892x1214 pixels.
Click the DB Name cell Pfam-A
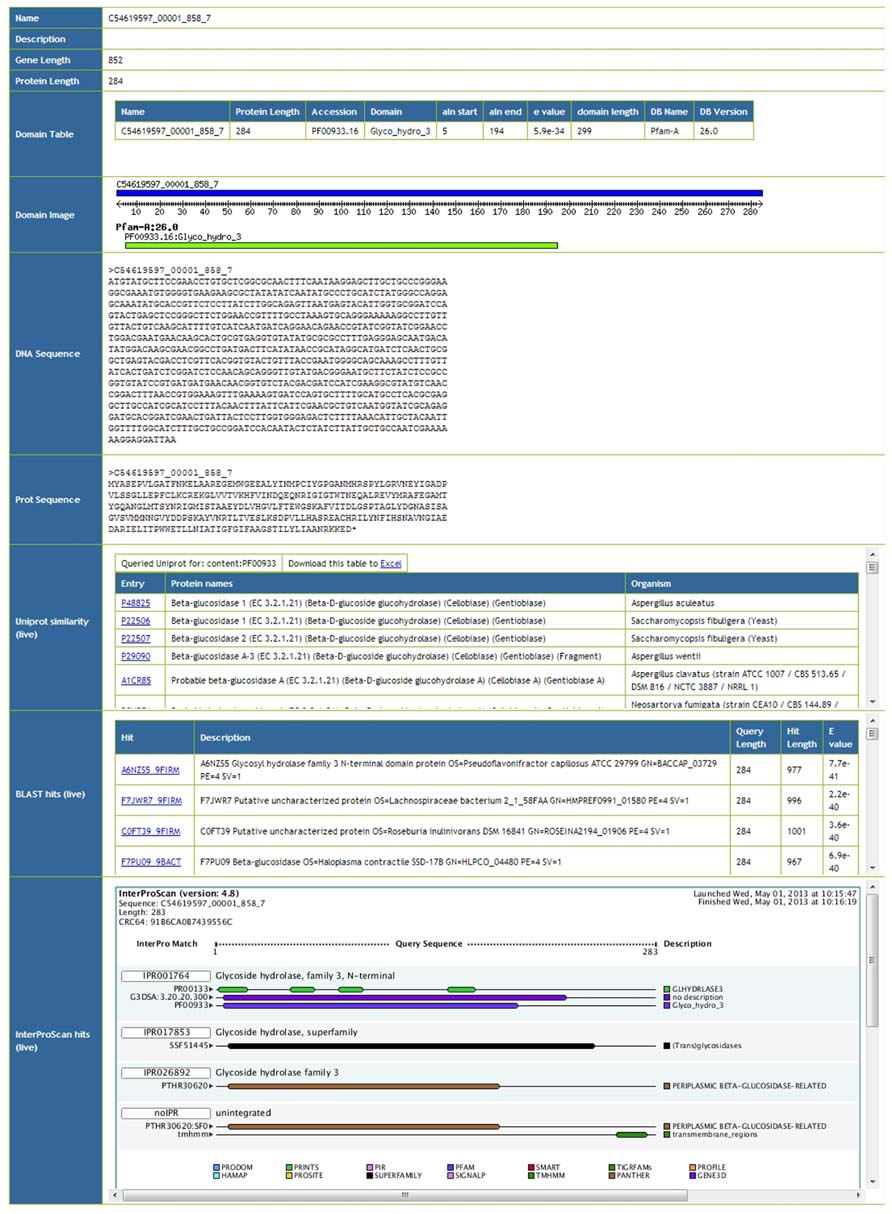(669, 130)
